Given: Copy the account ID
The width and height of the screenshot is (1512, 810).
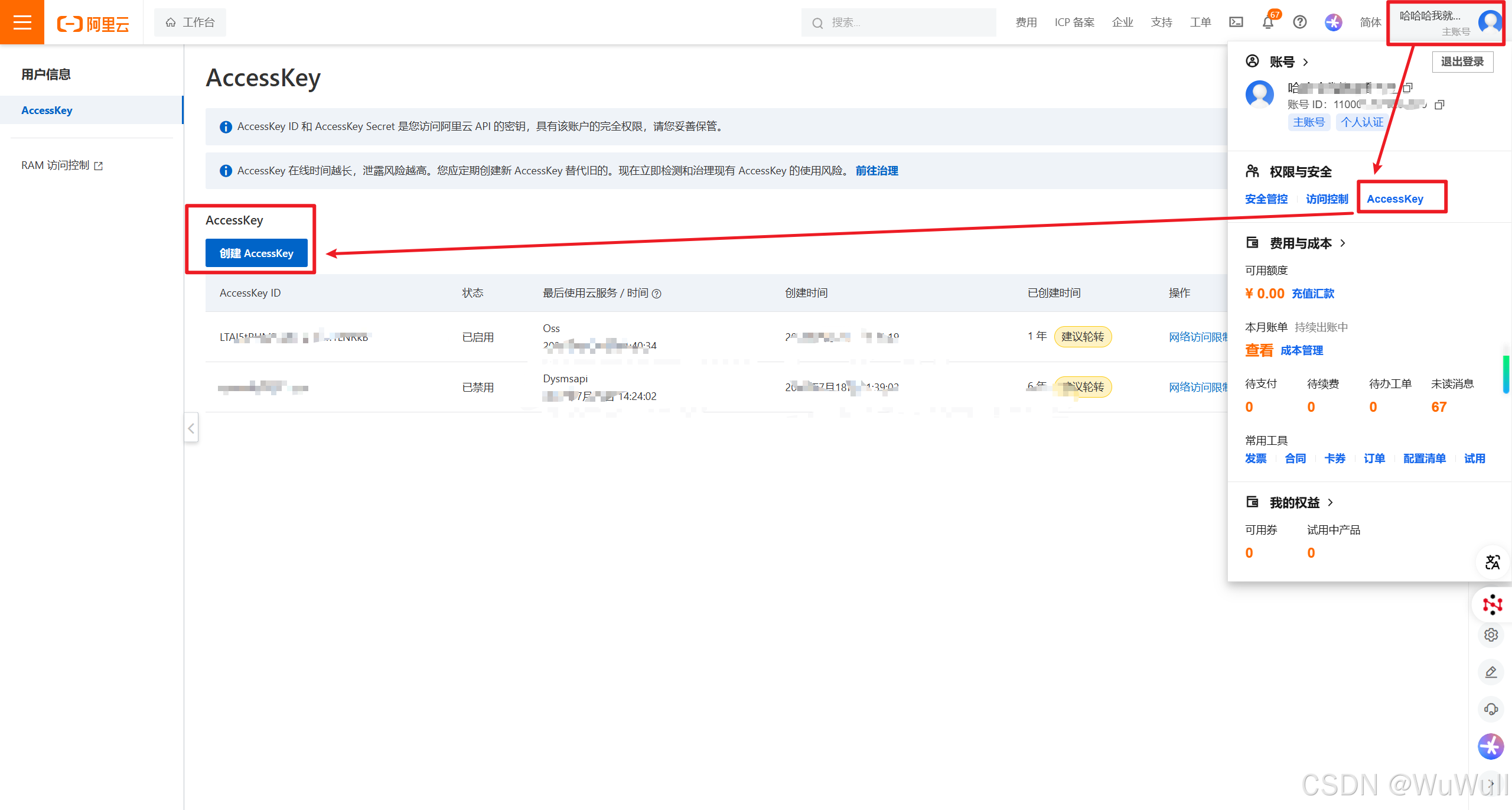Looking at the screenshot, I should (x=1440, y=105).
